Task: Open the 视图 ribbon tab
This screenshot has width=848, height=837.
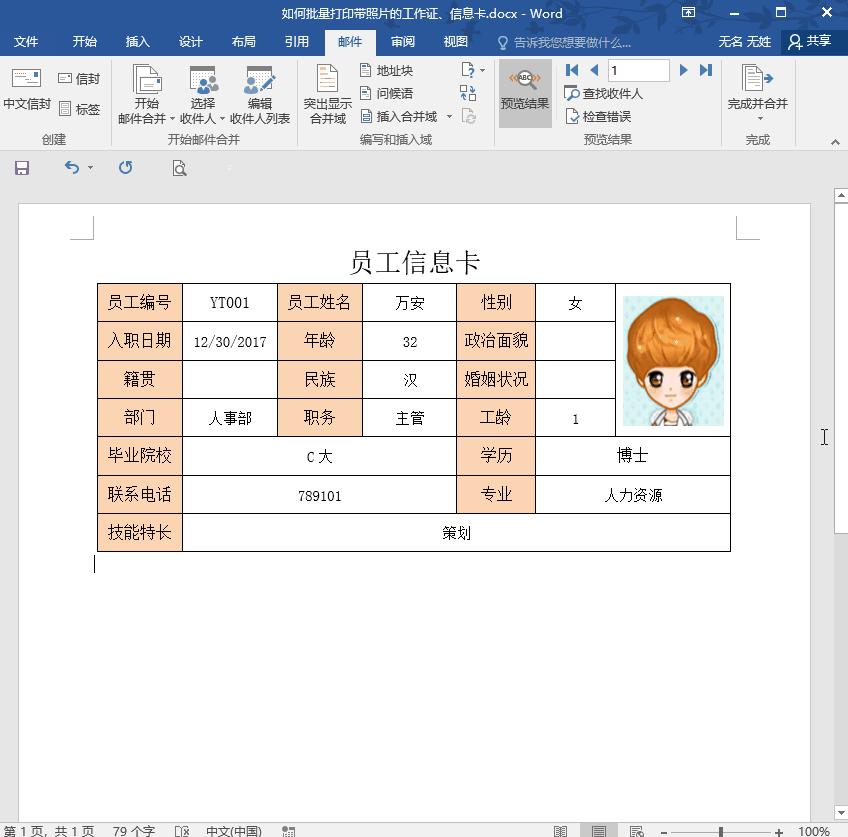Action: [x=455, y=41]
